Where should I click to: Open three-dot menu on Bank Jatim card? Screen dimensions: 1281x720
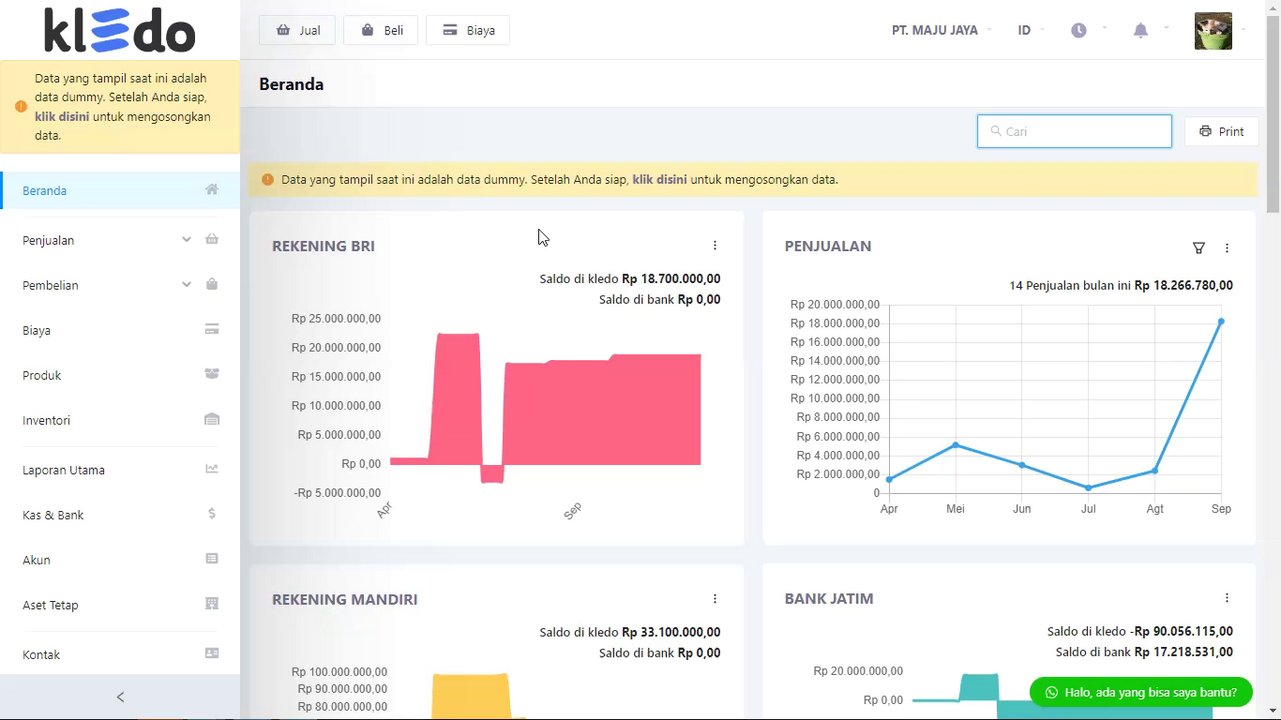(1226, 598)
